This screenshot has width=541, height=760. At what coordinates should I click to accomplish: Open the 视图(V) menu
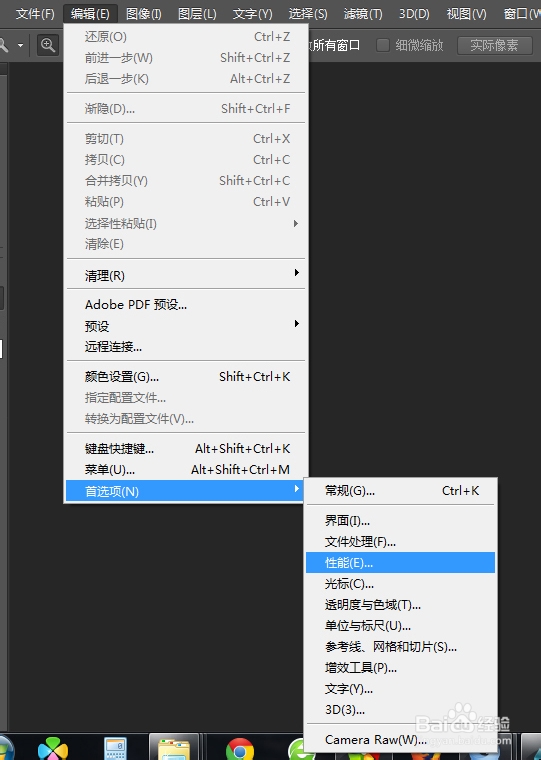click(466, 14)
